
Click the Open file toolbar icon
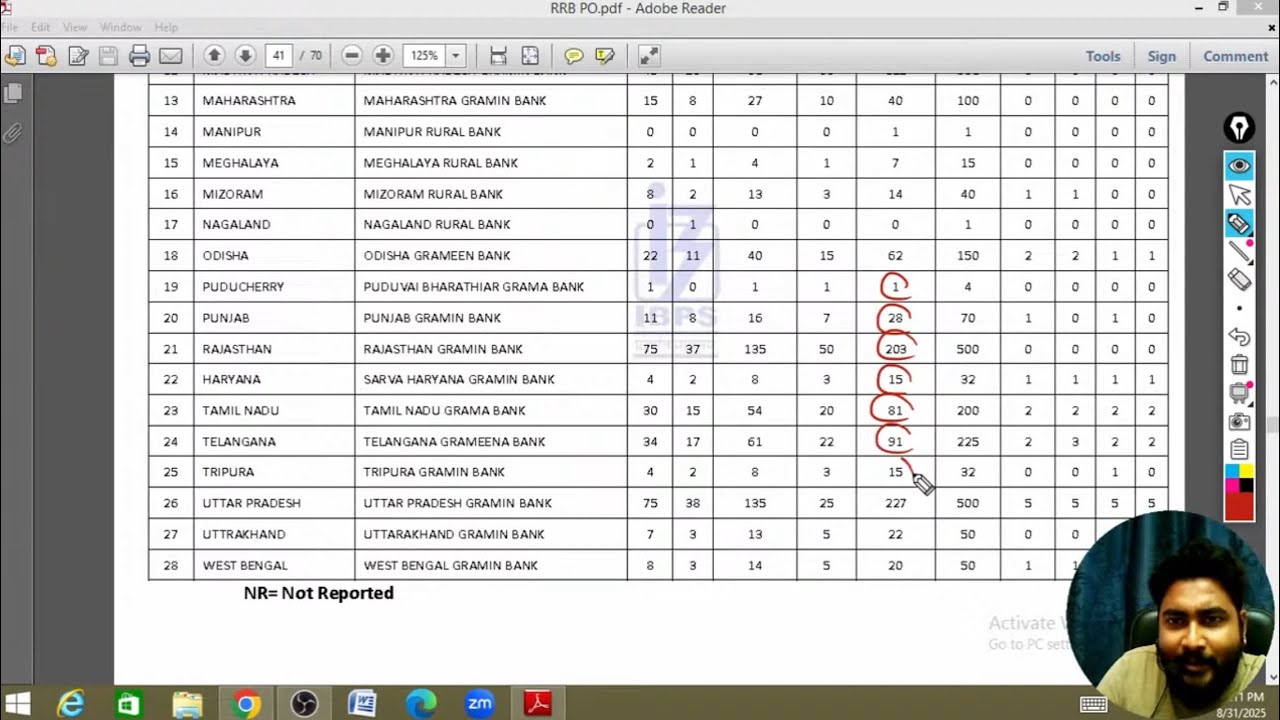click(15, 56)
